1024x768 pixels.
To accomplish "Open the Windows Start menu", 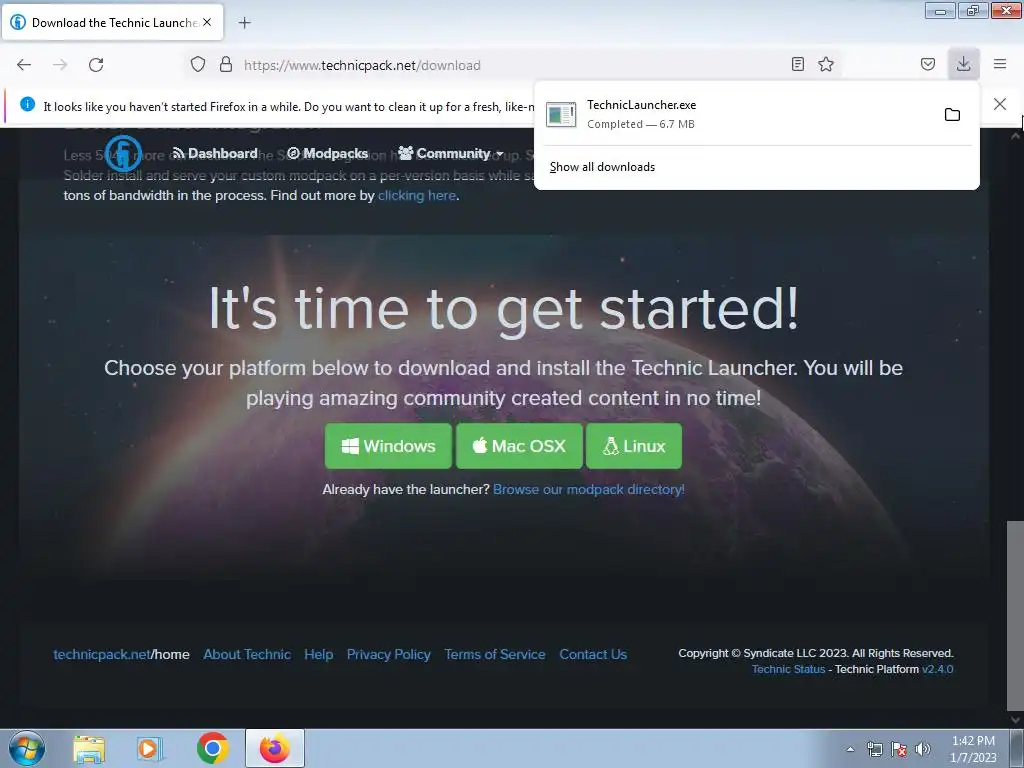I will [27, 748].
